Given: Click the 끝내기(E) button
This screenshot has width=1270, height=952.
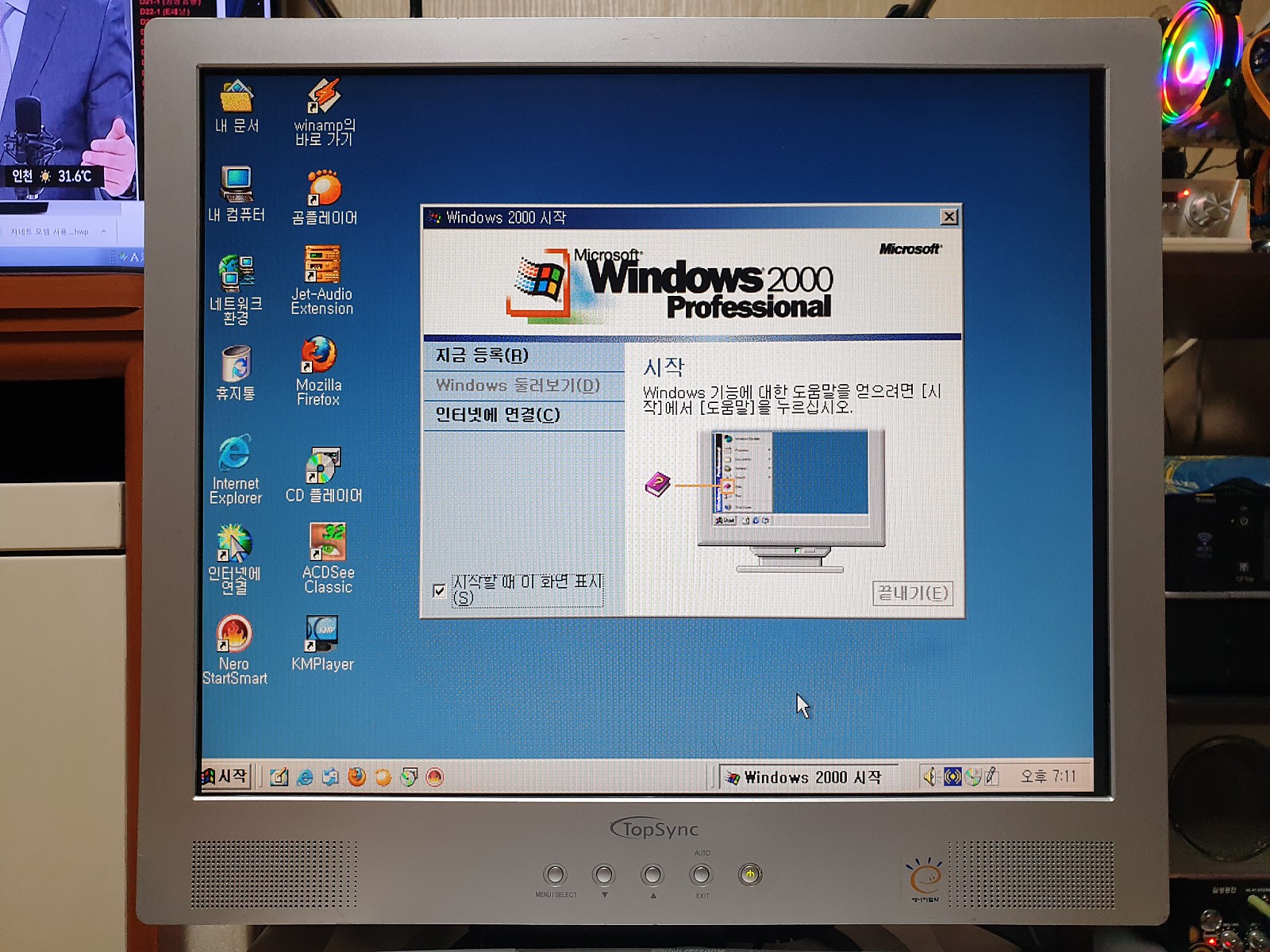Looking at the screenshot, I should coord(913,593).
